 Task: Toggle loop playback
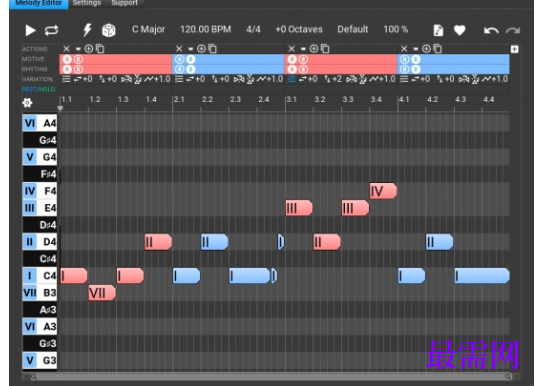(51, 30)
